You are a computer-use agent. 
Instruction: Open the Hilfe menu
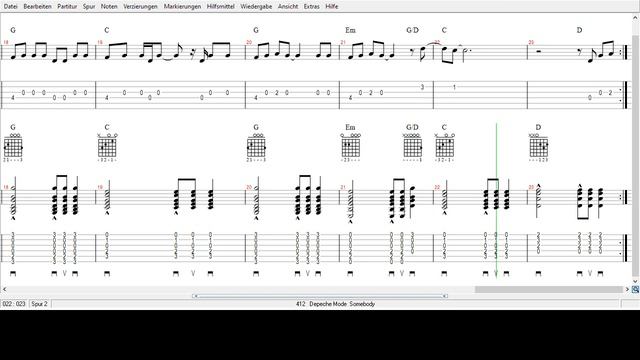[331, 7]
